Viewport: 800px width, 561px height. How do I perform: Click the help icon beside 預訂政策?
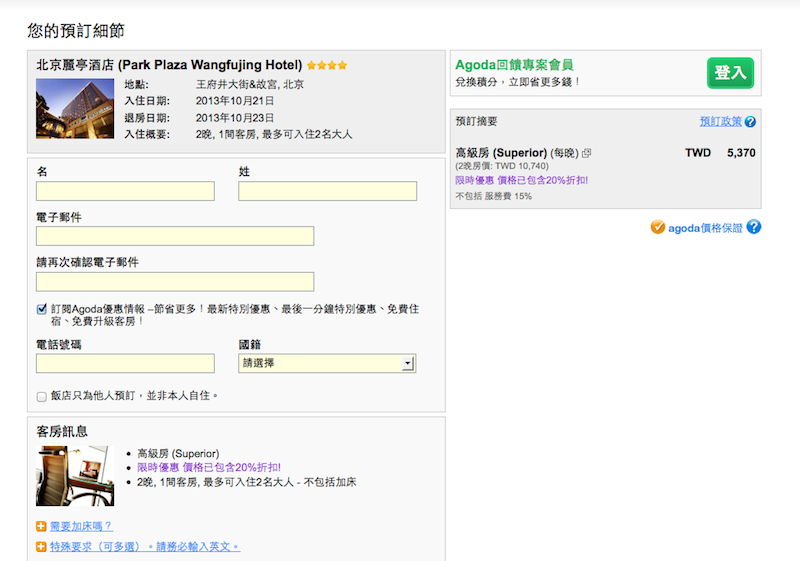(x=750, y=121)
